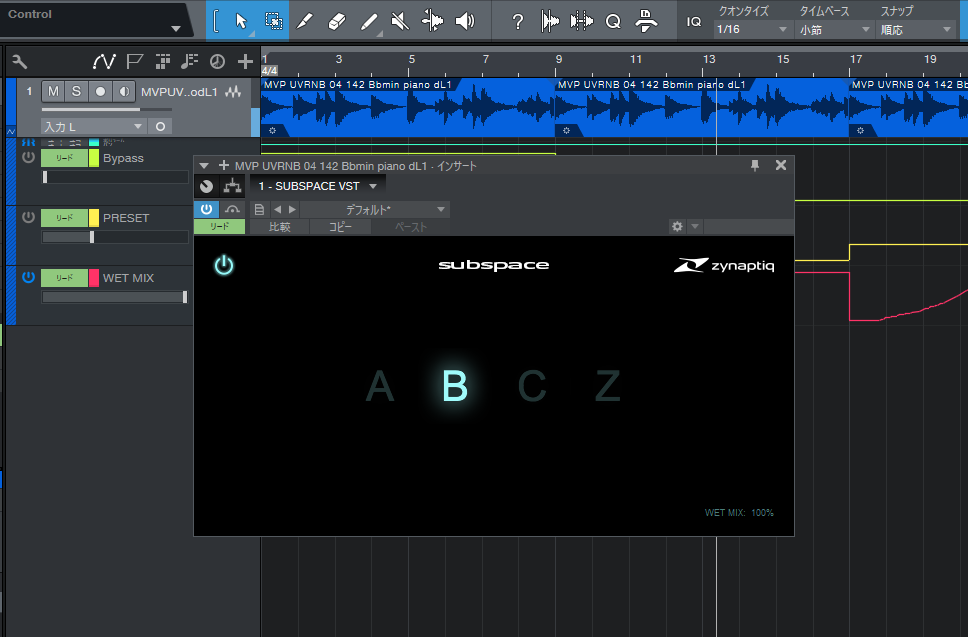Toggle the WET MIX automation power
Screen dimensions: 968x637
[28, 277]
